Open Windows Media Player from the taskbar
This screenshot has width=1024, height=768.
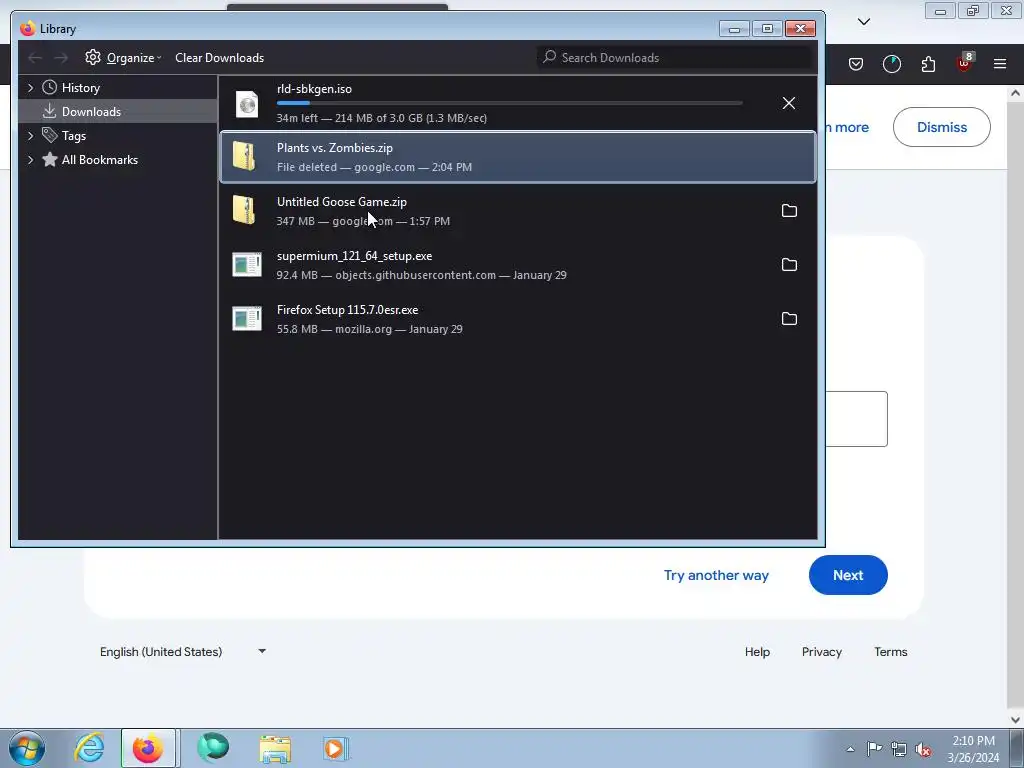[336, 748]
